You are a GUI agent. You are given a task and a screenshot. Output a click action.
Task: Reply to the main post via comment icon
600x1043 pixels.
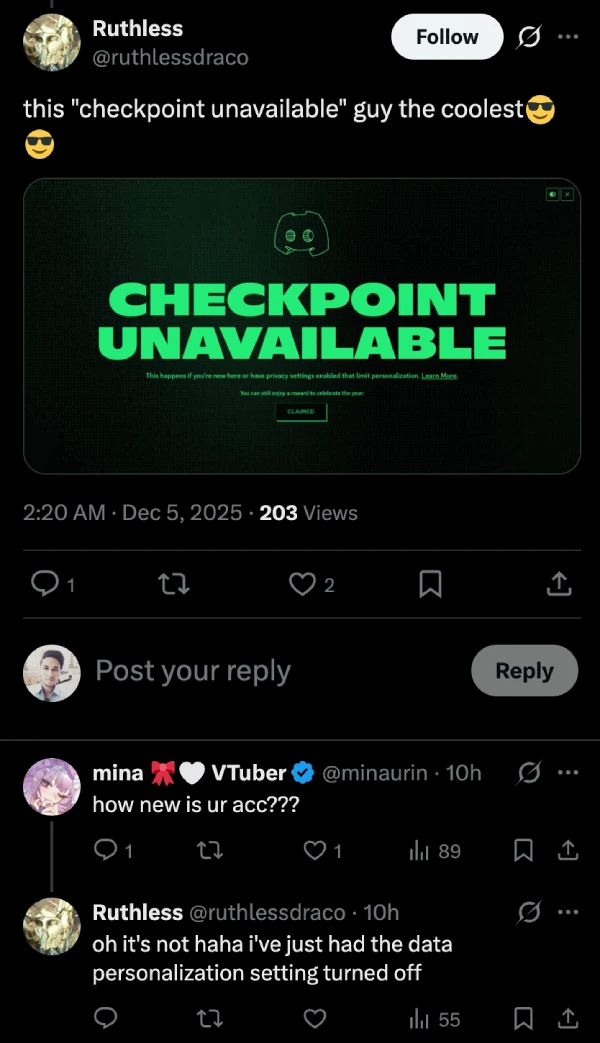[45, 584]
